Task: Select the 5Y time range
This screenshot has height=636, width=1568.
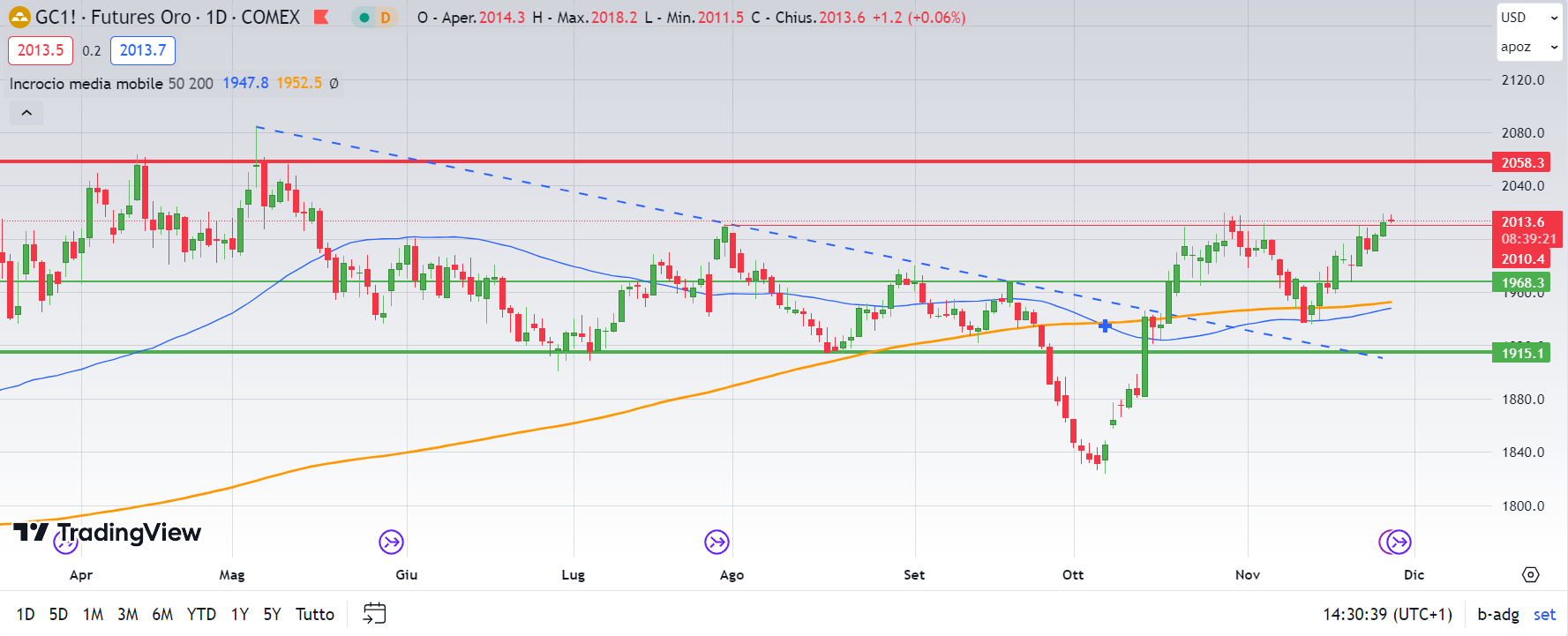Action: 272,614
